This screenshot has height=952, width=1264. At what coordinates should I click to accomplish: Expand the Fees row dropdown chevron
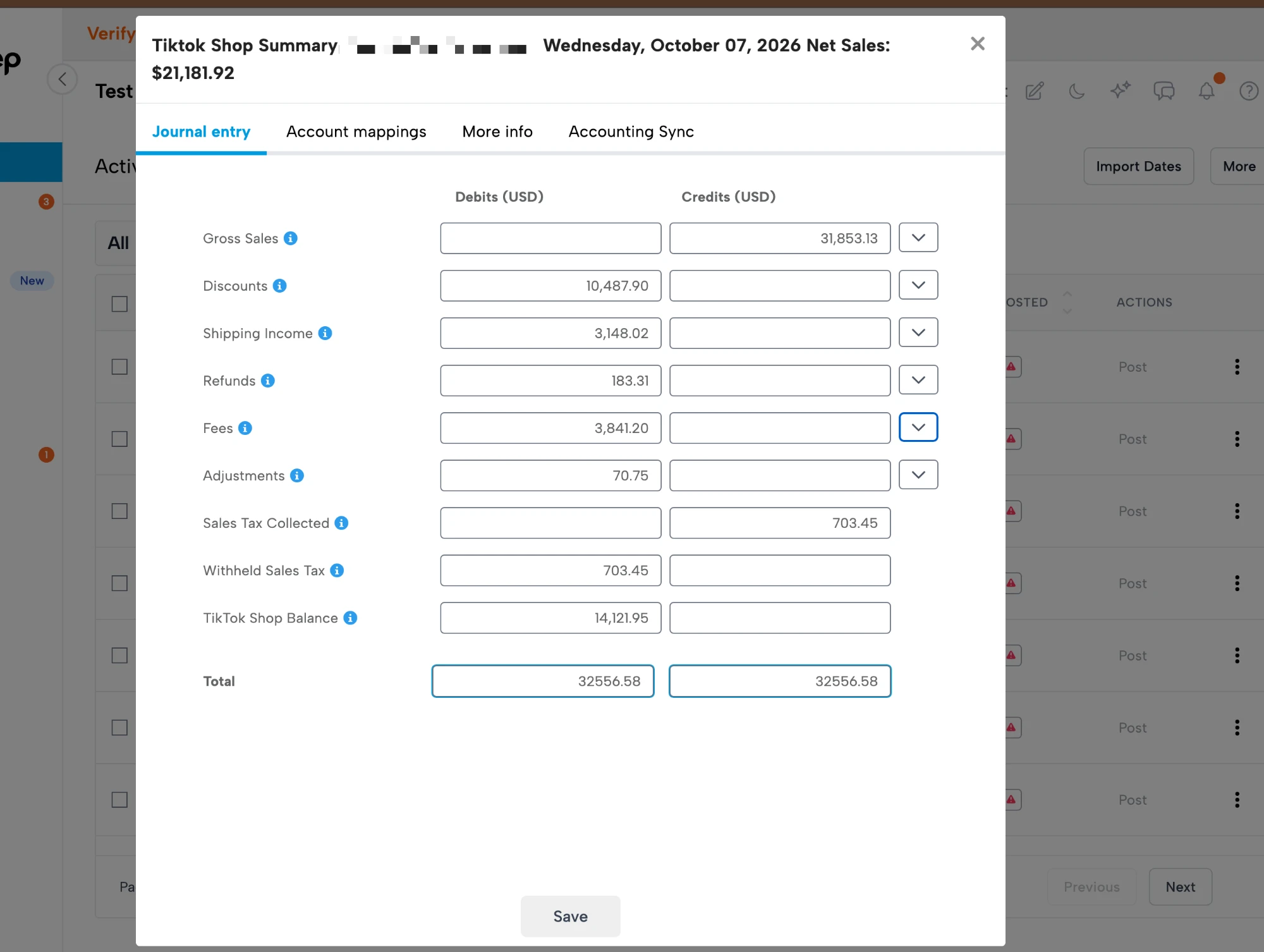[x=918, y=427]
